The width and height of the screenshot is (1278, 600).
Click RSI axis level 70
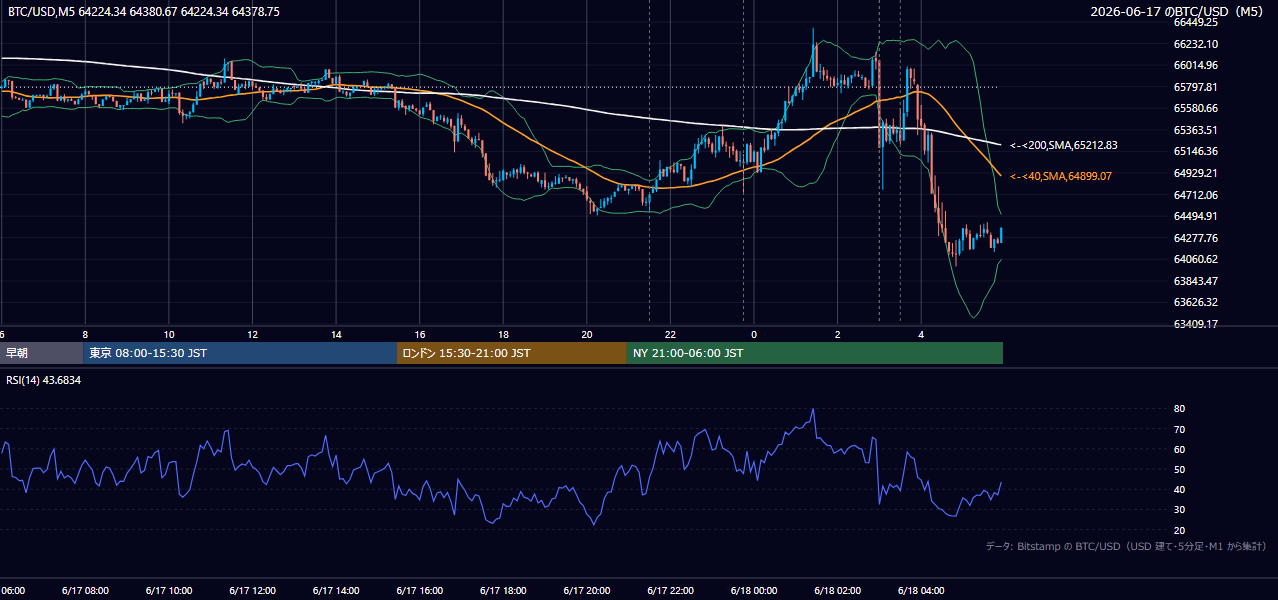(1179, 429)
